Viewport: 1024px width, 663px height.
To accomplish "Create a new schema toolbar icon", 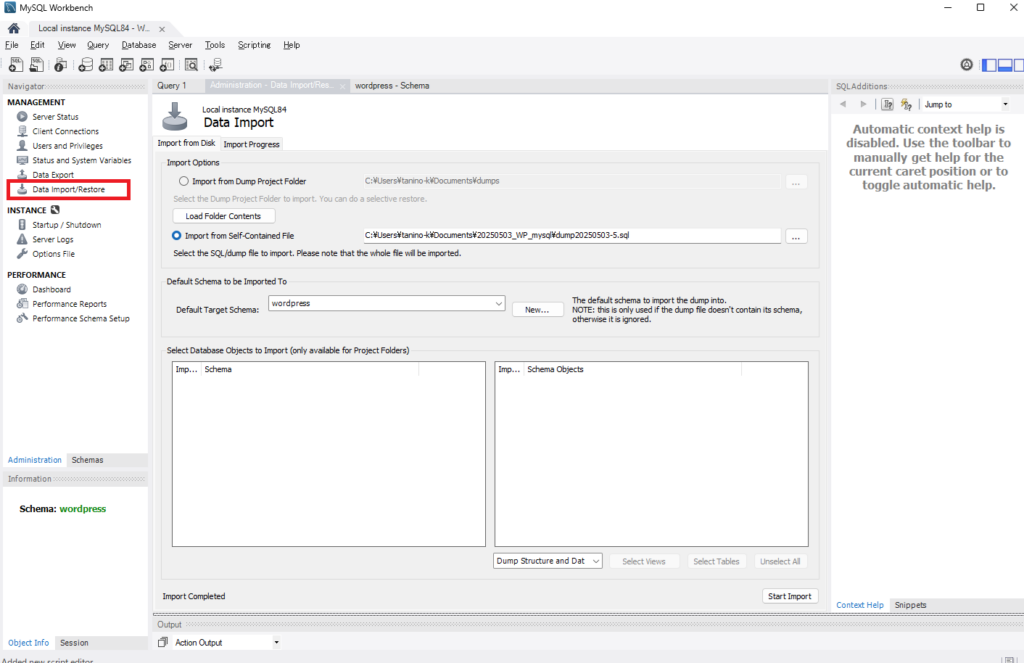I will 86,65.
